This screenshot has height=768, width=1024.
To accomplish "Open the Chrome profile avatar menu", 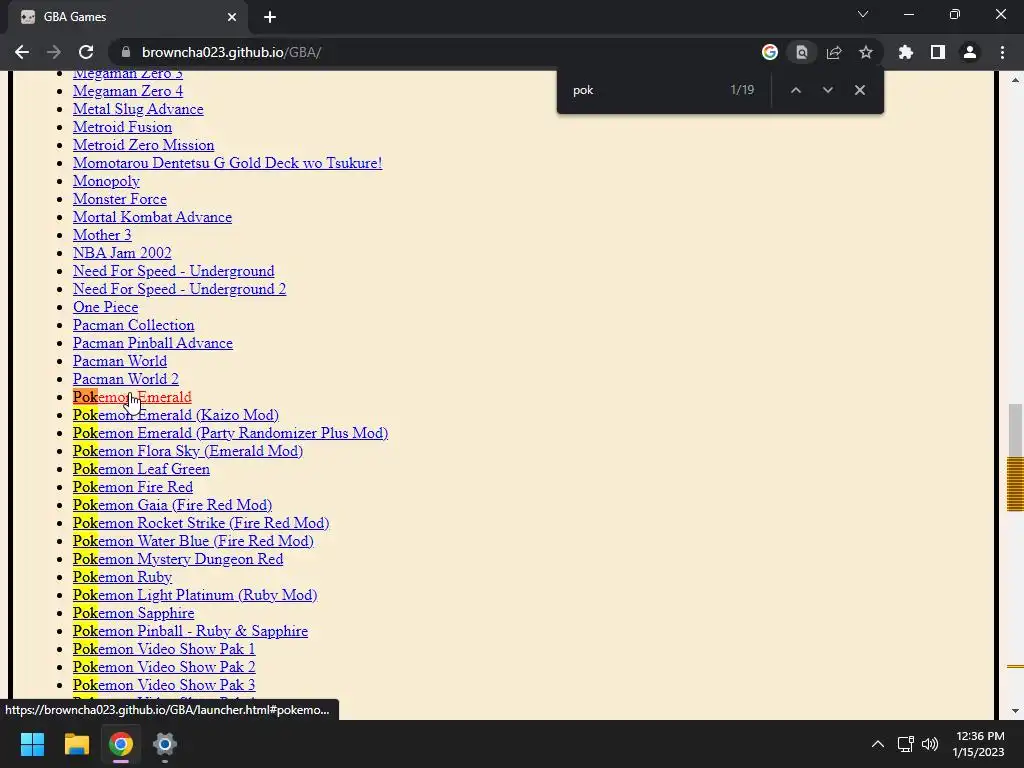I will coord(970,52).
